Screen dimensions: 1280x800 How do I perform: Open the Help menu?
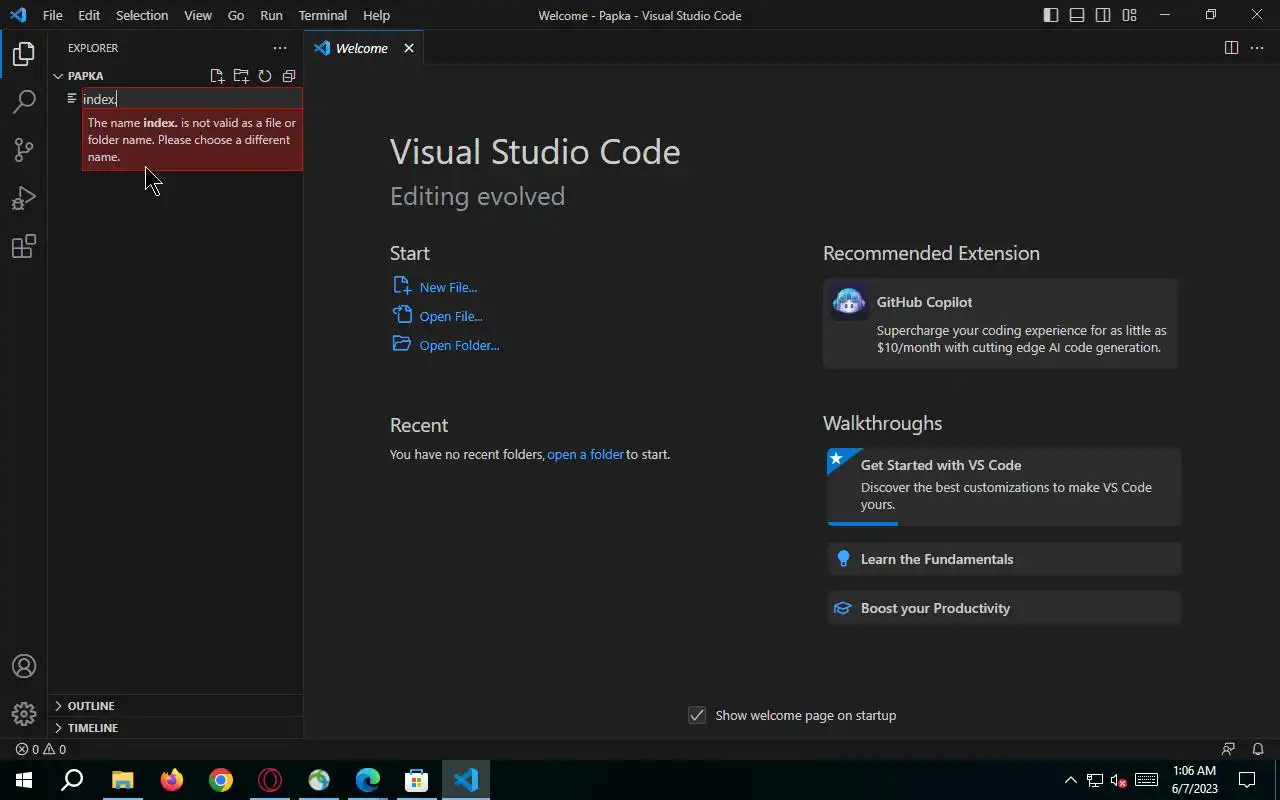tap(376, 15)
